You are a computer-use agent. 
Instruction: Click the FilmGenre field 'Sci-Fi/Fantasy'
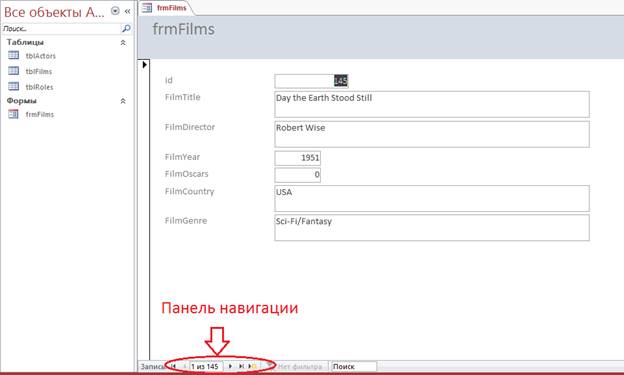click(x=432, y=228)
